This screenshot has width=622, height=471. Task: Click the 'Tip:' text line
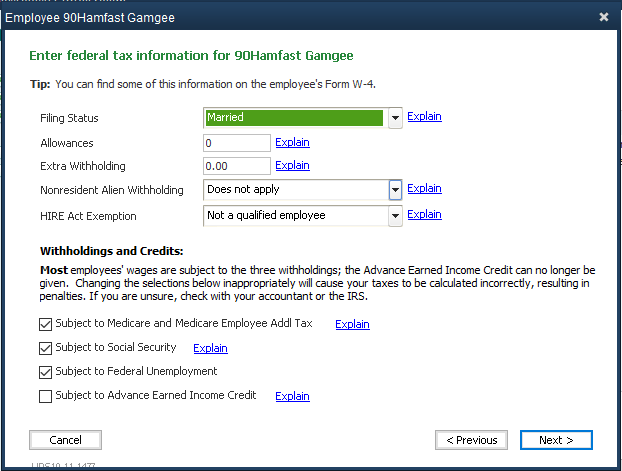click(x=203, y=84)
